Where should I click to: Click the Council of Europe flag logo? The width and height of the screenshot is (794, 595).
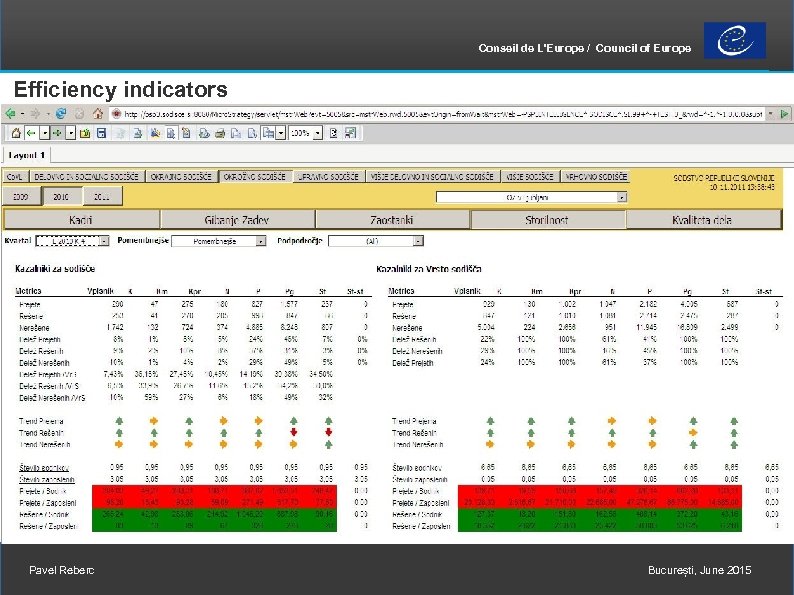click(735, 40)
